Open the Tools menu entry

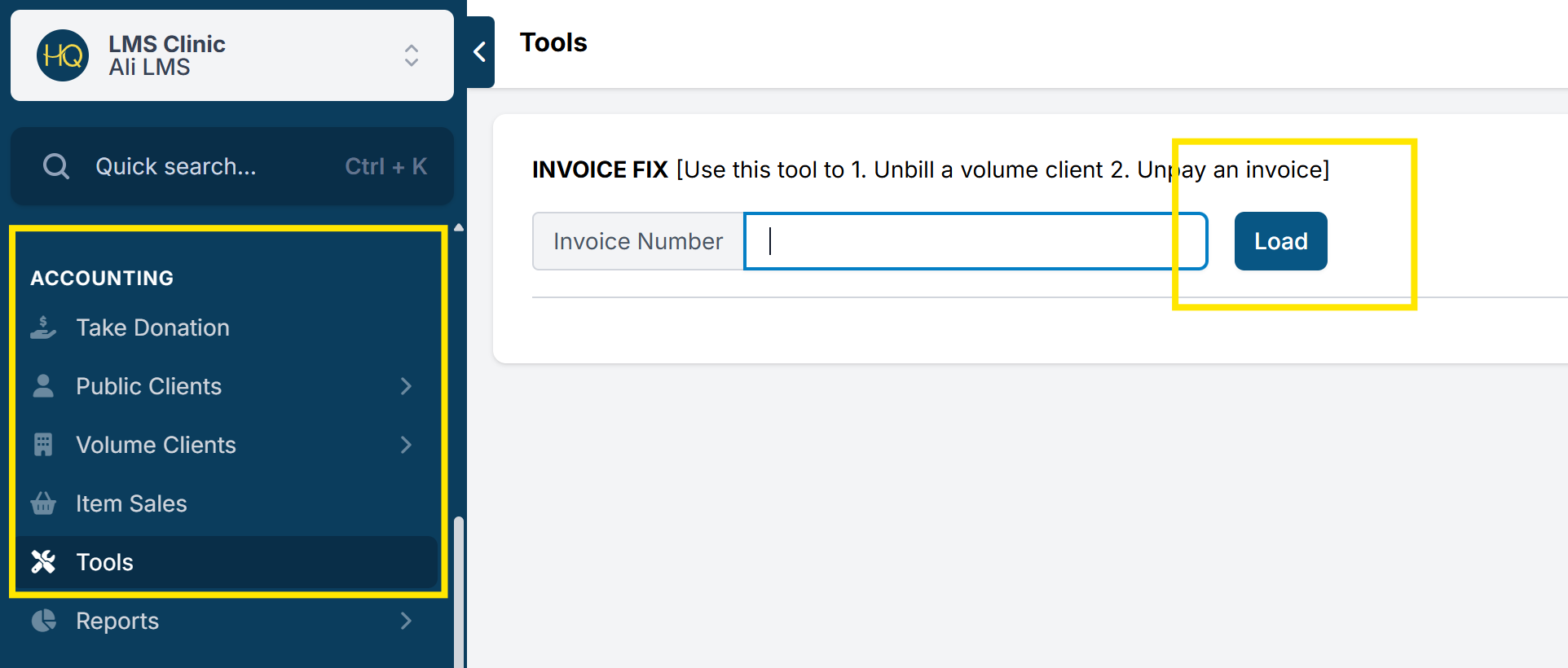(105, 562)
